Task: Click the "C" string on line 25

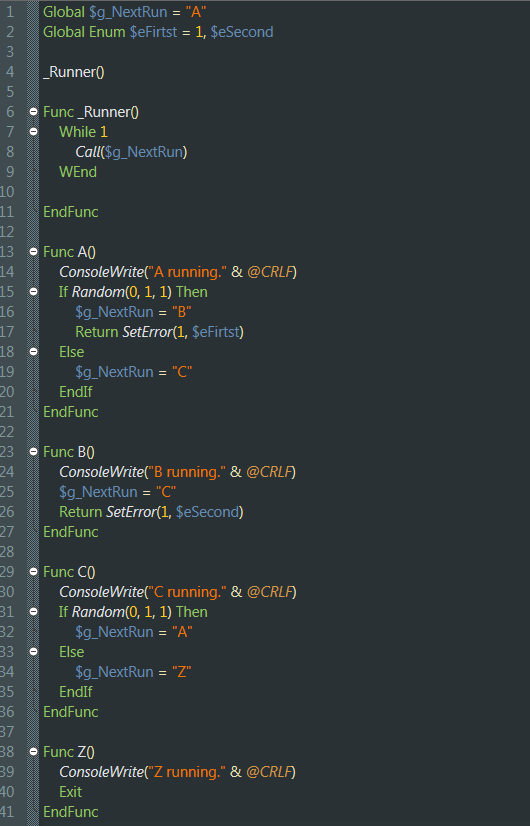Action: (166, 492)
